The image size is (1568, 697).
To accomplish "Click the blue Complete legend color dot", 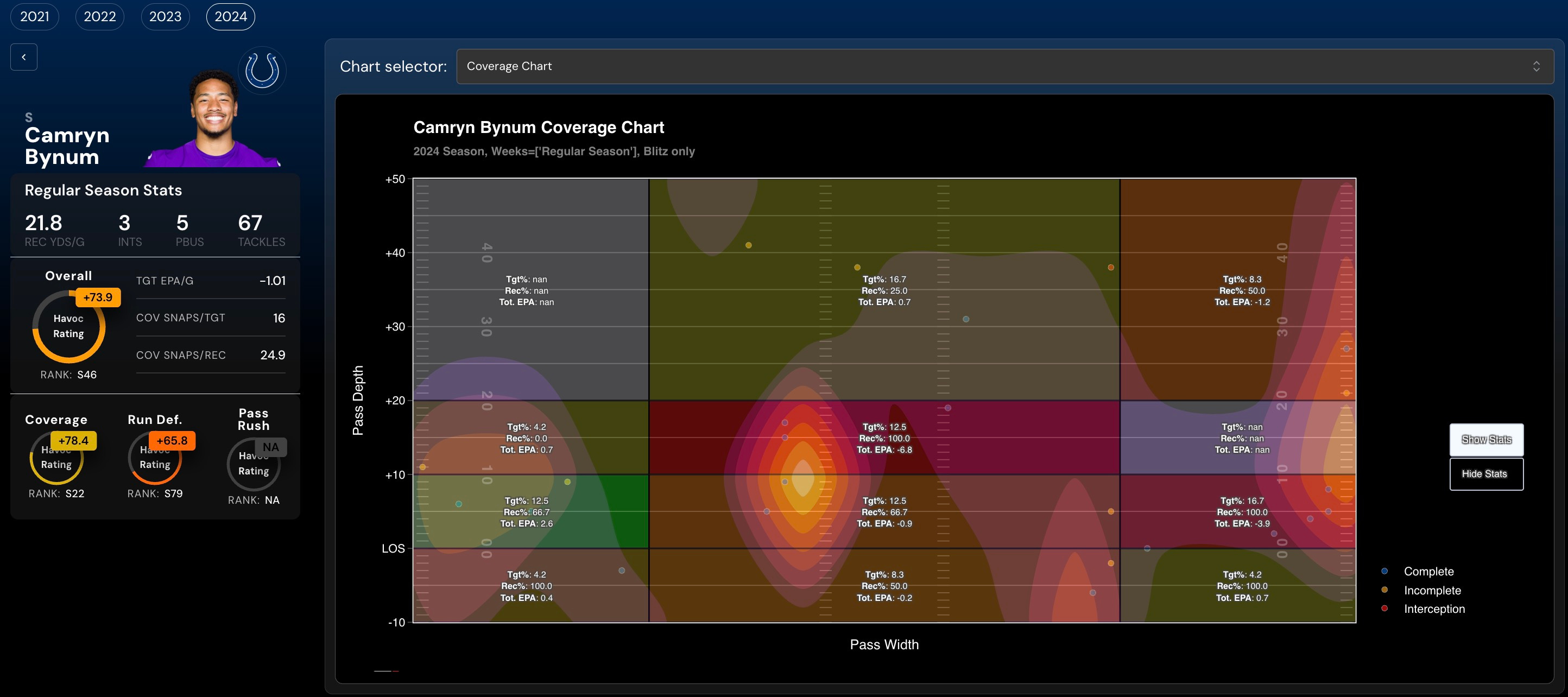I will coord(1385,572).
